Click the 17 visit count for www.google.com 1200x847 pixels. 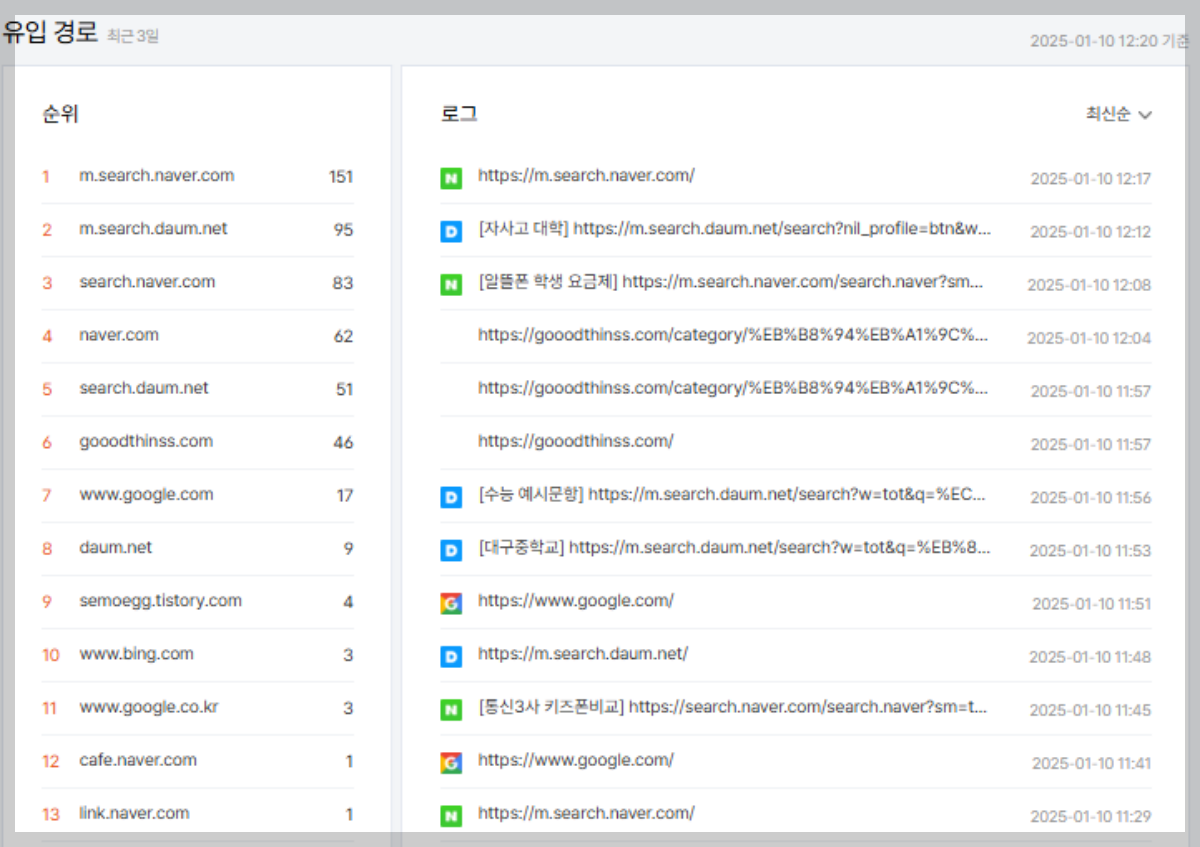coord(345,495)
